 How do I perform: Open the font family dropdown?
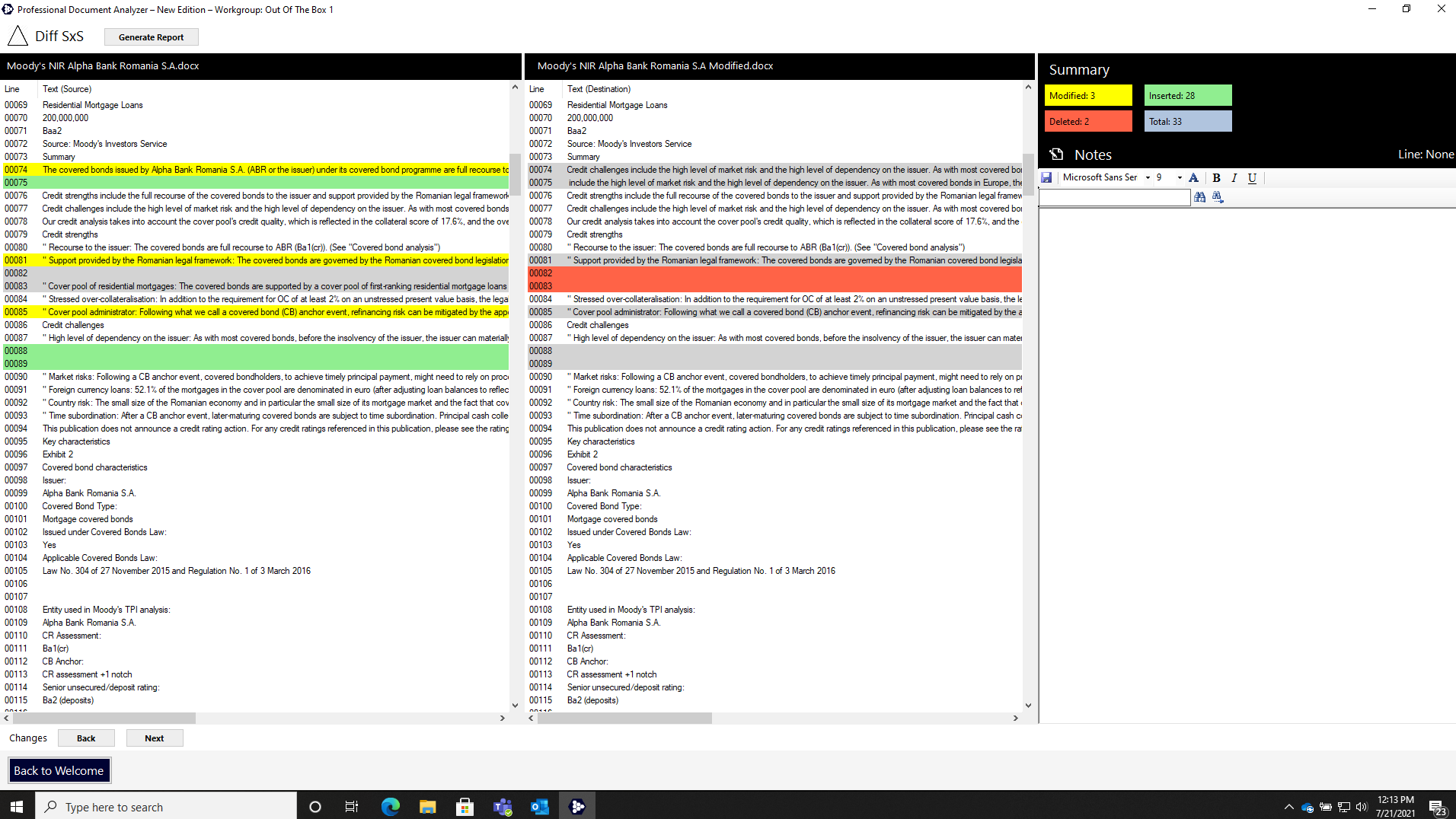[x=1148, y=177]
